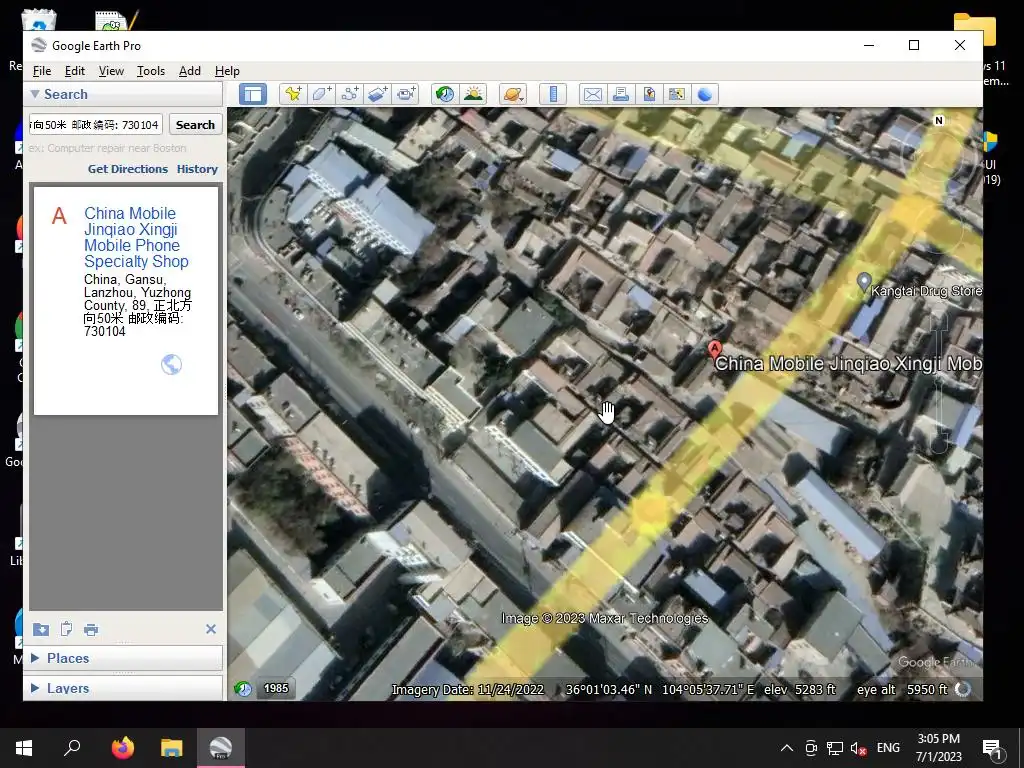
Task: Clear search results with X icon
Action: coord(210,629)
